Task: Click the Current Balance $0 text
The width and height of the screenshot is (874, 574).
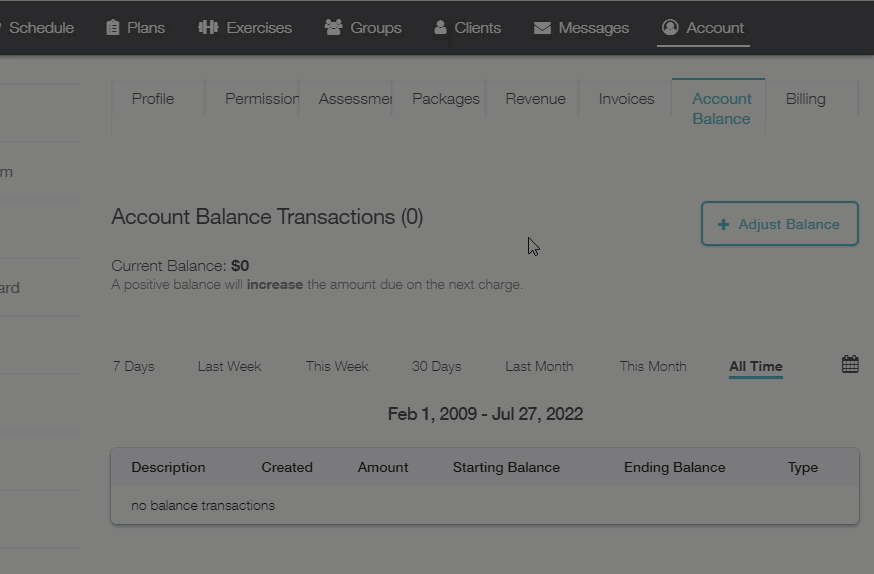Action: 180,265
